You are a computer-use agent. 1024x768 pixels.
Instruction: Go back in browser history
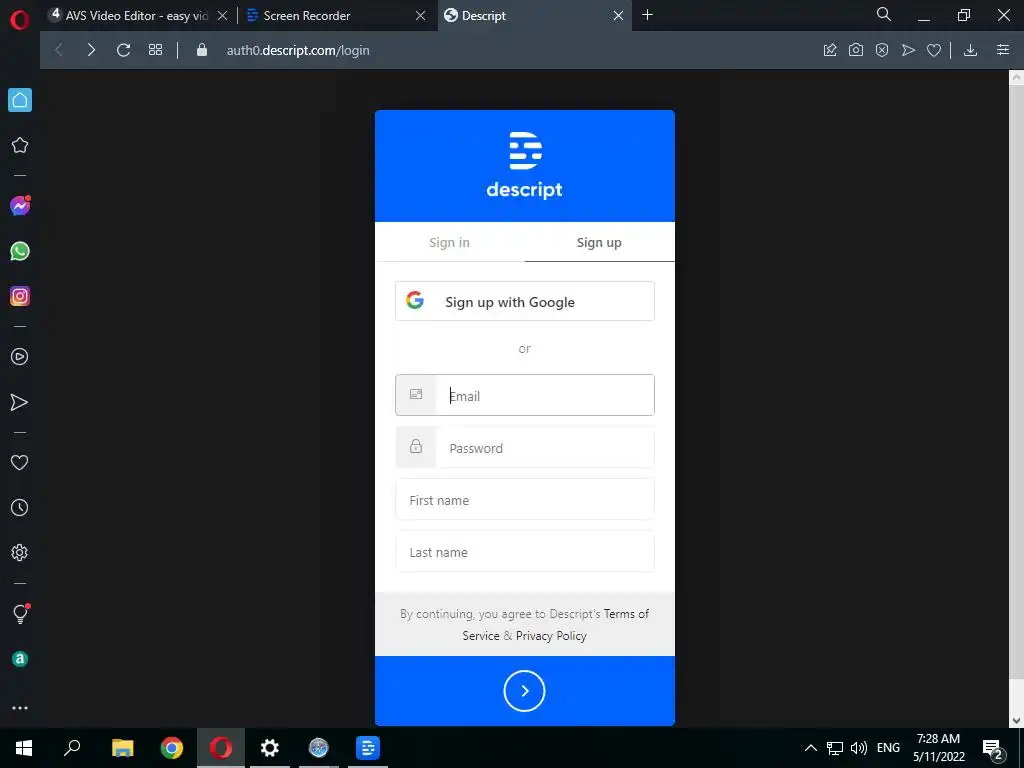point(59,50)
